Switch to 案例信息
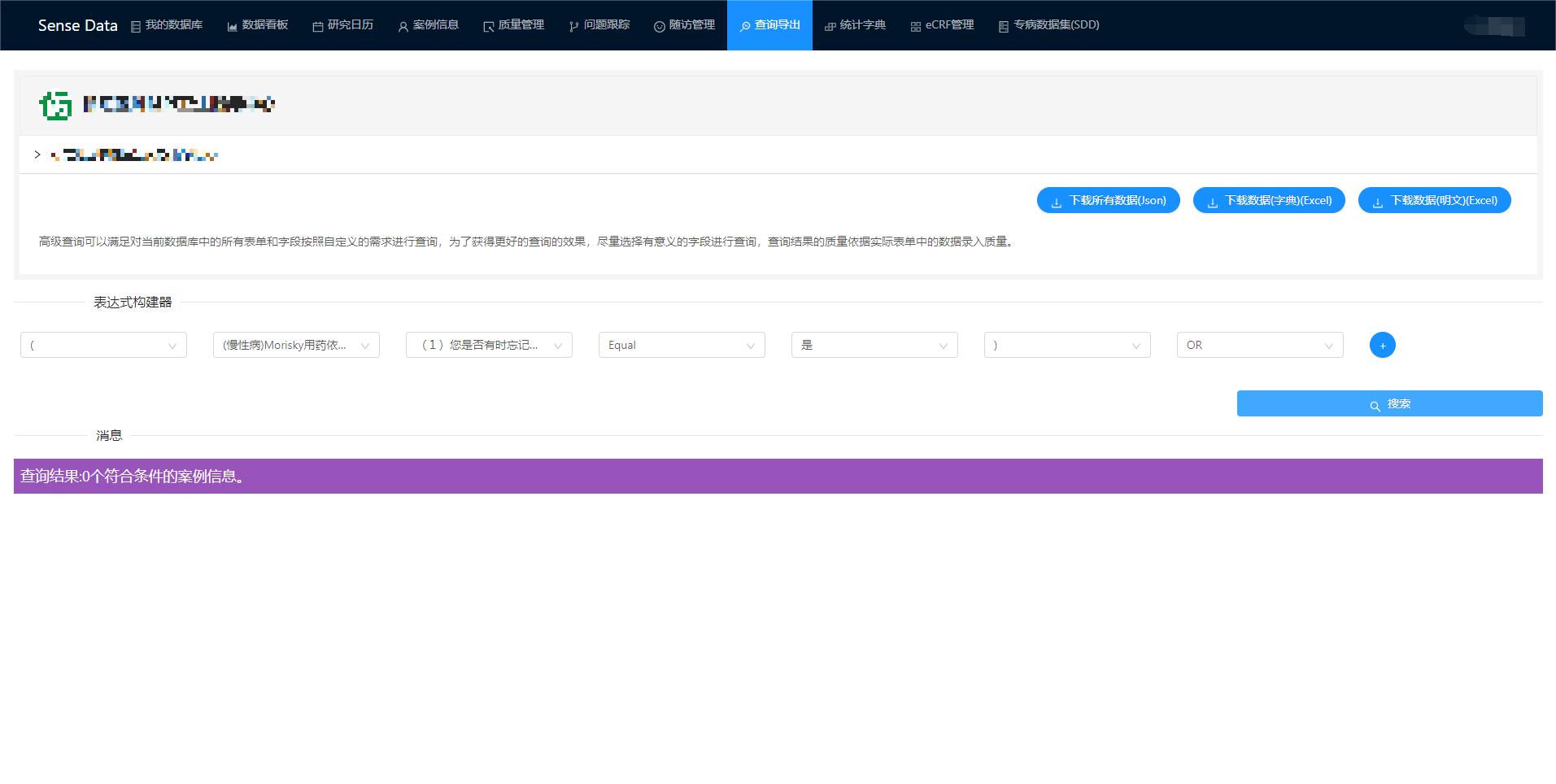1556x784 pixels. click(429, 25)
